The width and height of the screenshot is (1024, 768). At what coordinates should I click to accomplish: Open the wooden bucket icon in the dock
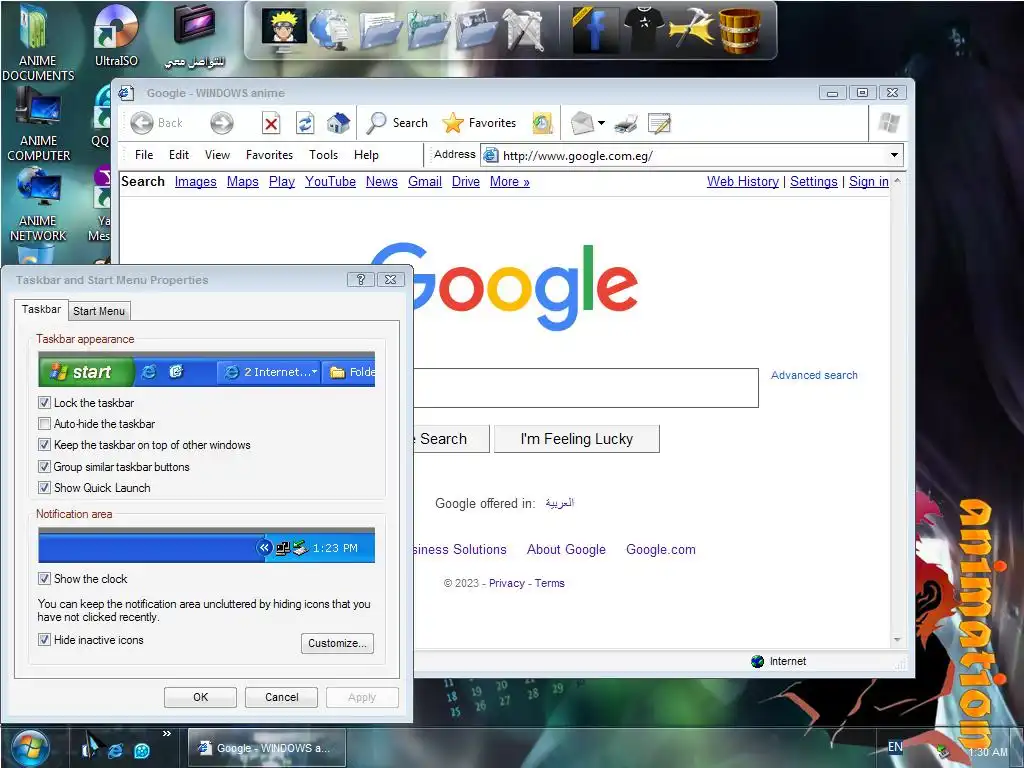(740, 30)
